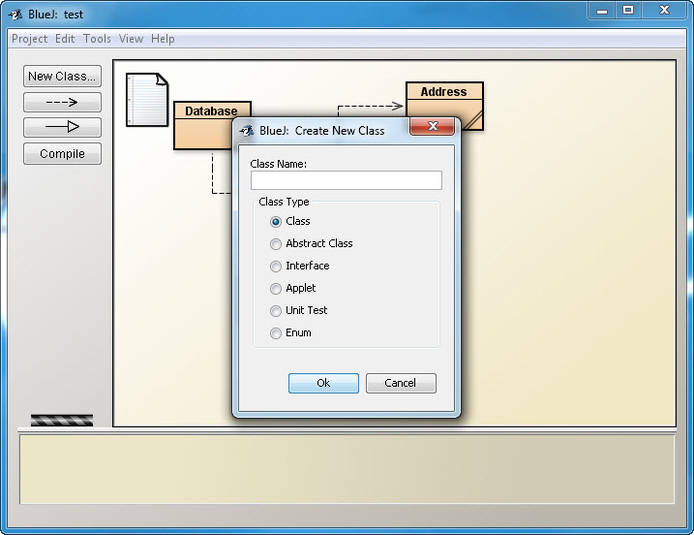Screen dimensions: 694x535
Task: Select the Enum radio option
Action: click(276, 333)
